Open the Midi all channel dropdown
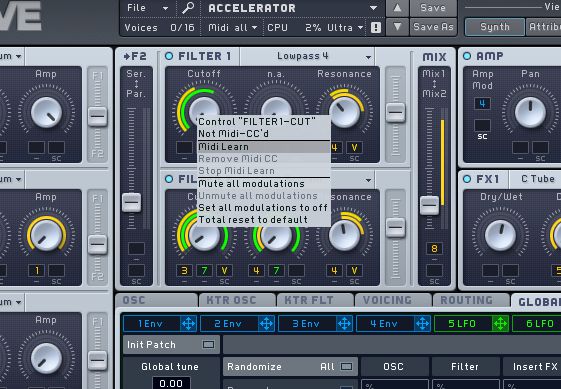The height and width of the screenshot is (389, 561). [233, 28]
